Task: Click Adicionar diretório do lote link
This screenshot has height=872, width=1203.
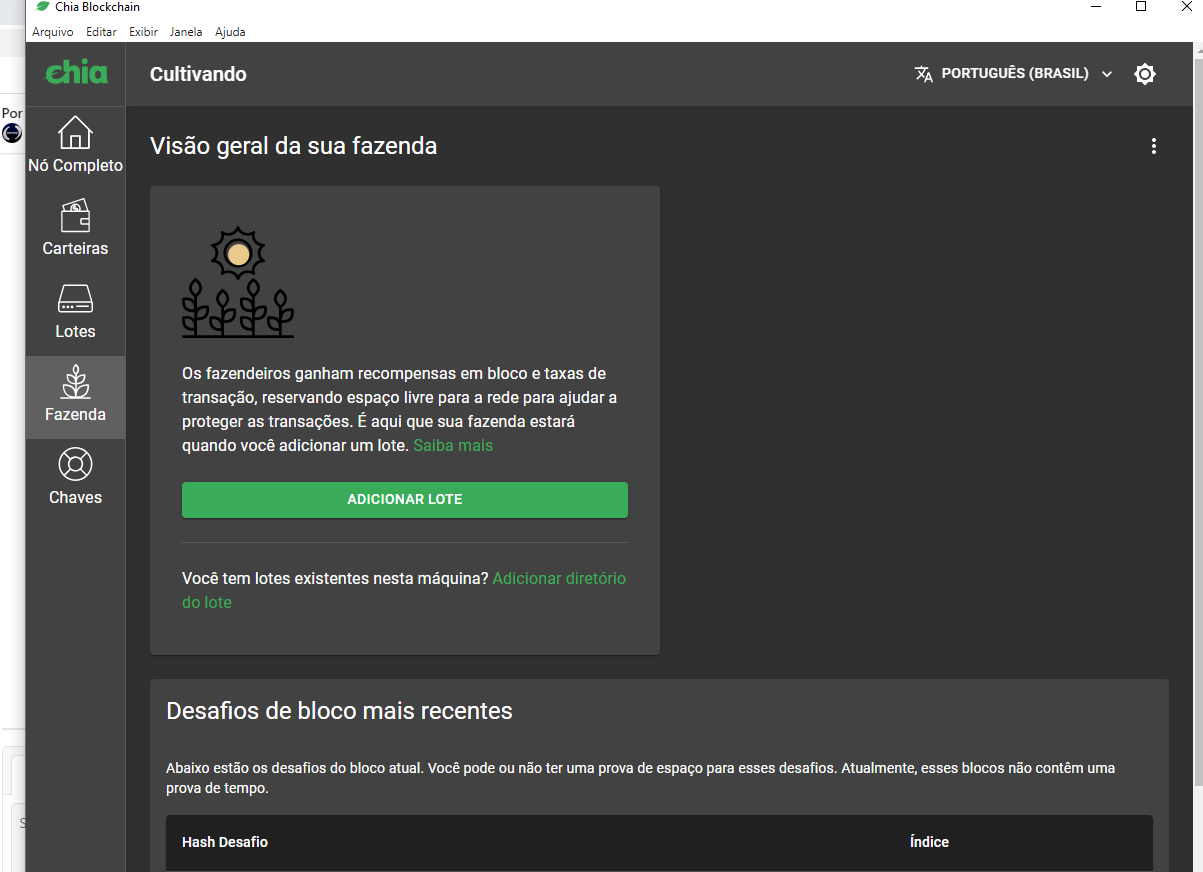Action: coord(404,590)
